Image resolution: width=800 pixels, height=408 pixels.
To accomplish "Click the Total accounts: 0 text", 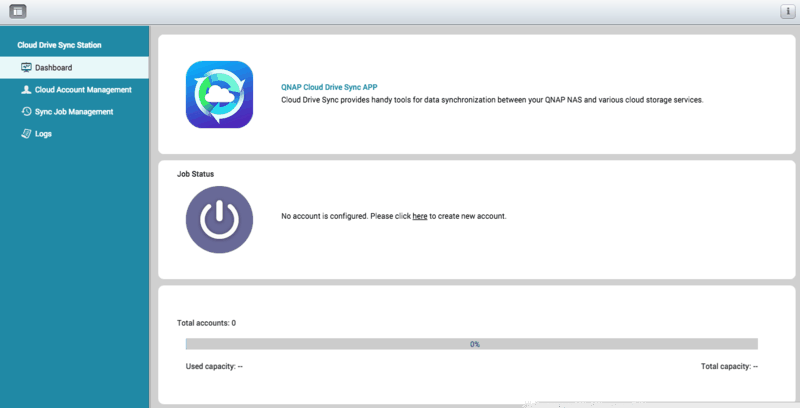I will 206,323.
